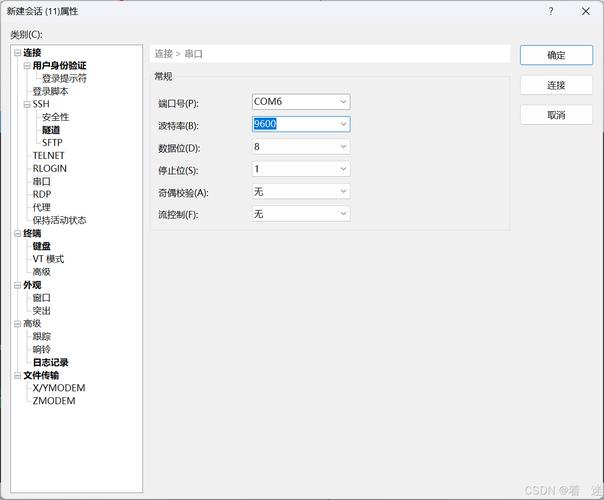Select SSH in the category tree
Screen dimensions: 604x500
pos(41,104)
